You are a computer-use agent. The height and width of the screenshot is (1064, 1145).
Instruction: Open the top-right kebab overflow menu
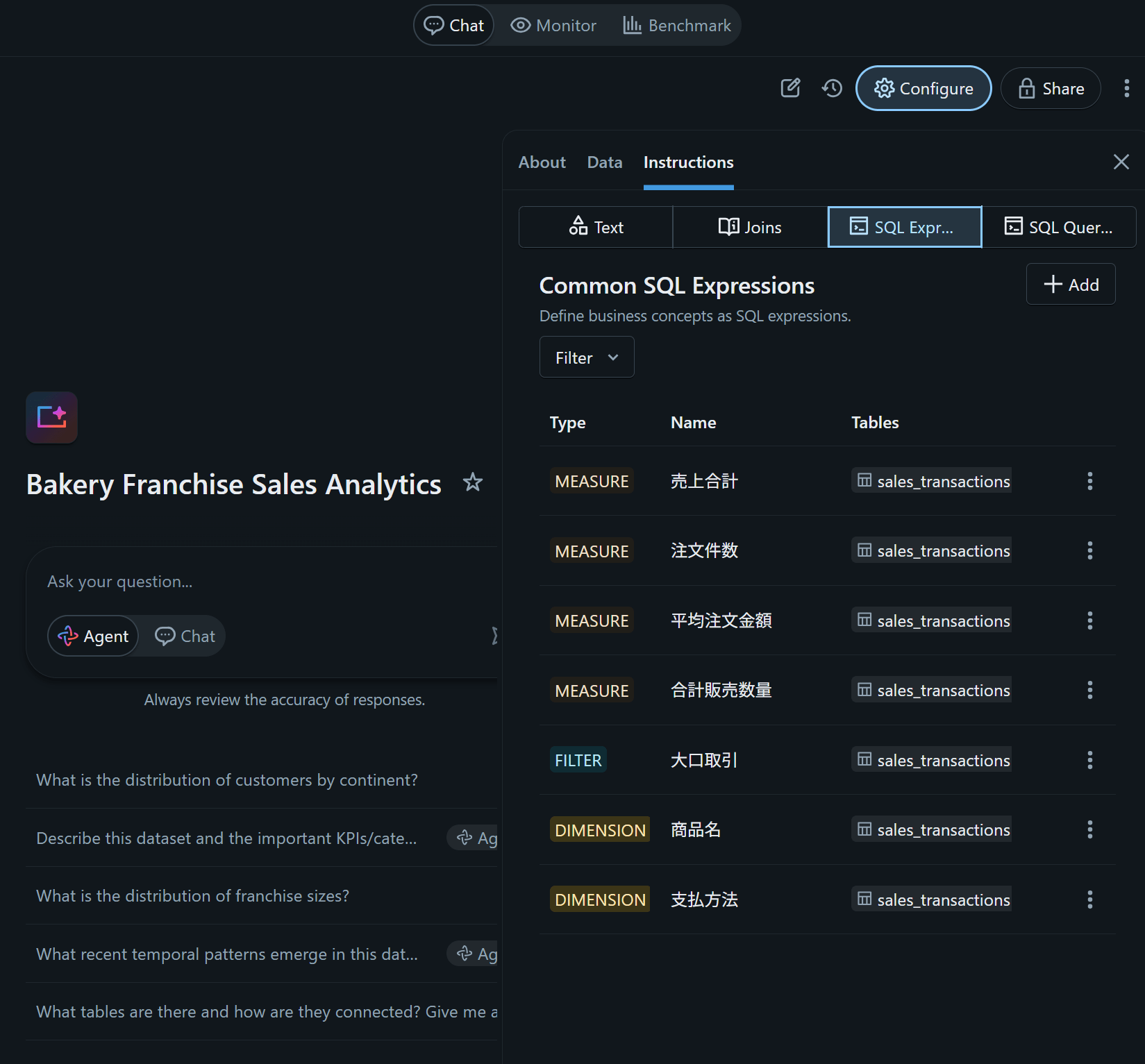(1126, 88)
